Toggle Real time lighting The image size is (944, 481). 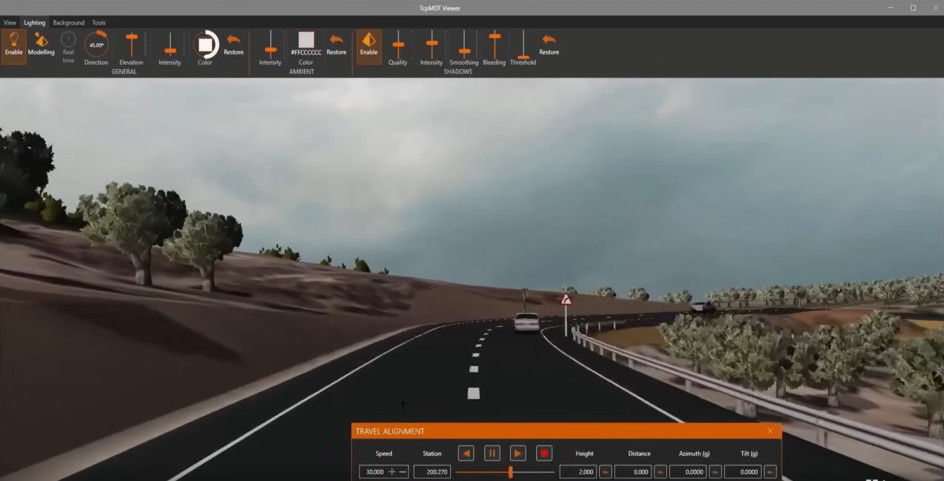(69, 47)
